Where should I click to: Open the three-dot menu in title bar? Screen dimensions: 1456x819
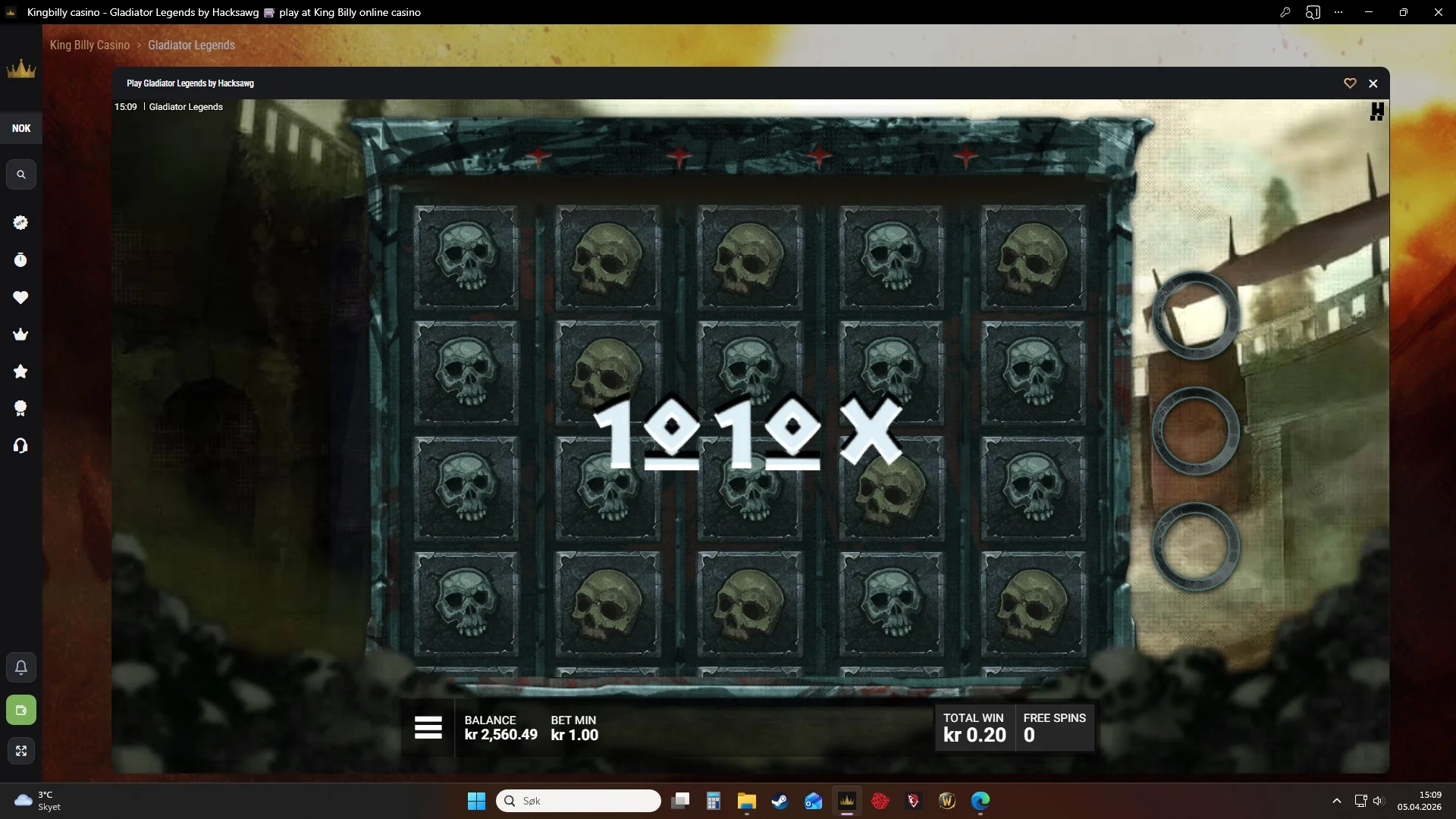[x=1338, y=12]
